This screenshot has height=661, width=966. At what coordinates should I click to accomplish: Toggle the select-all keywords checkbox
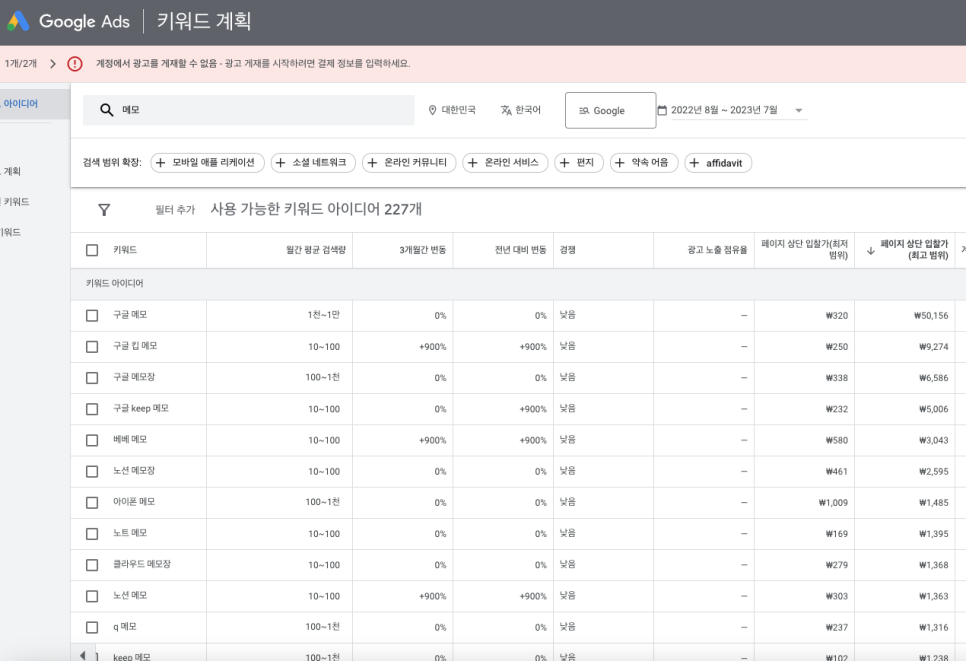92,250
